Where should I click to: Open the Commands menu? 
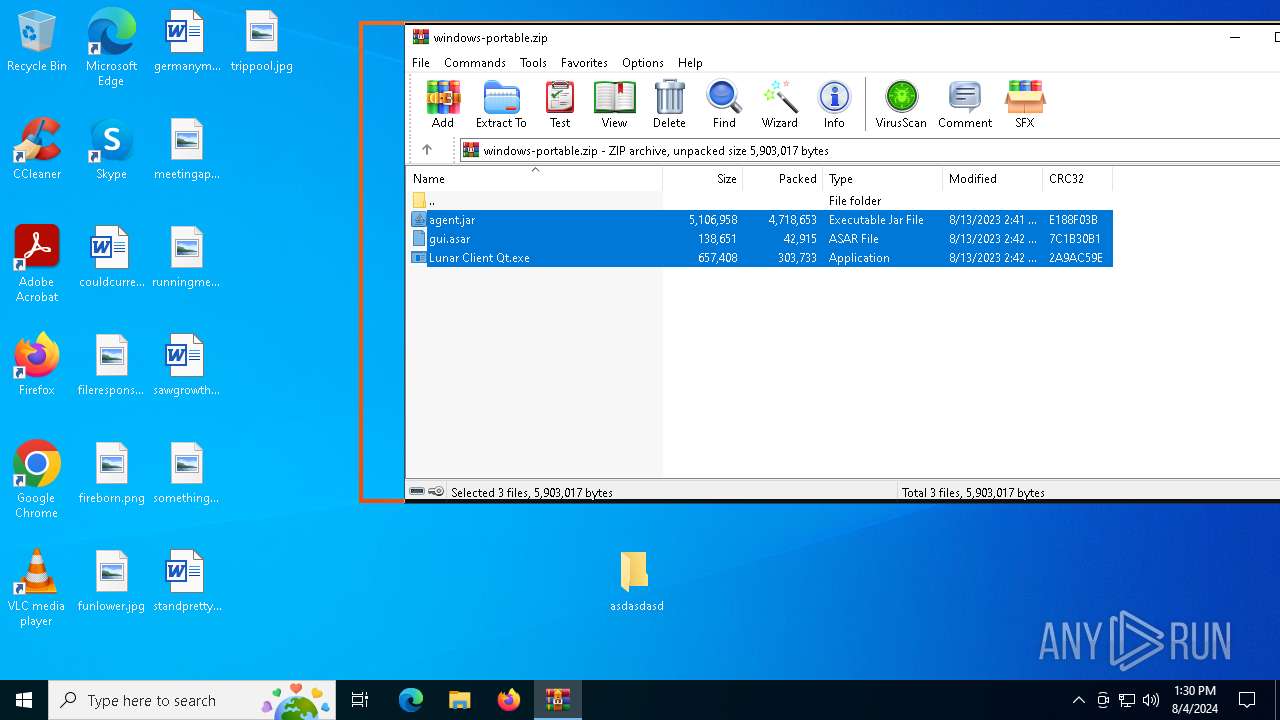point(475,62)
